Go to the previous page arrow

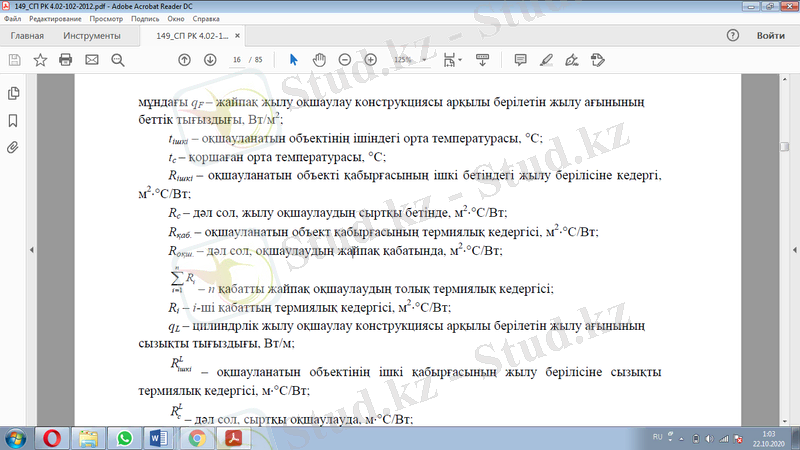pos(184,60)
